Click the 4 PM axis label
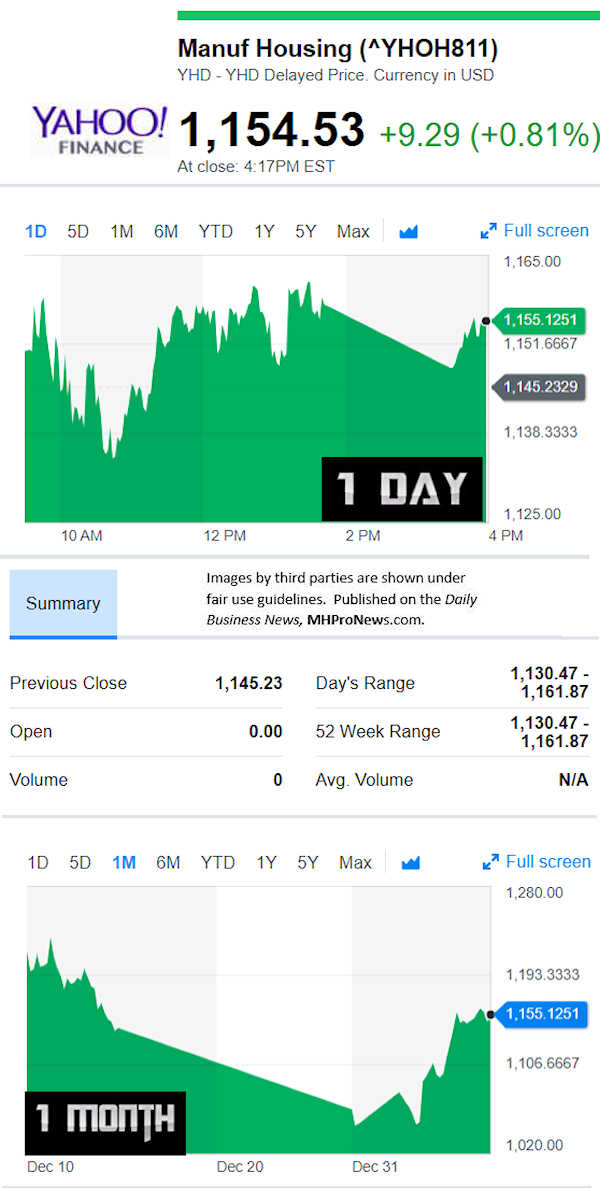 pos(505,536)
